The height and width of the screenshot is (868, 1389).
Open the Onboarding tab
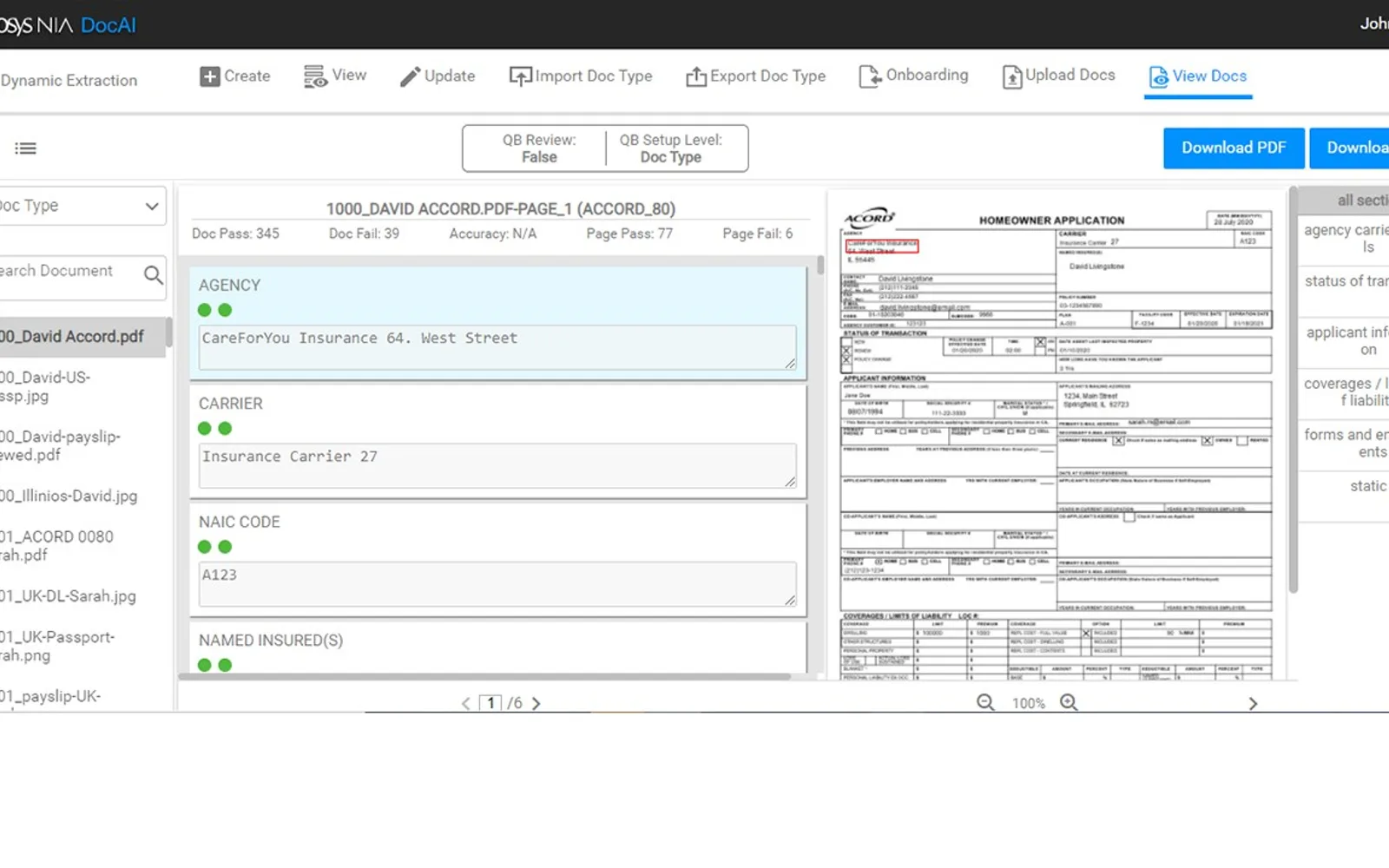(914, 76)
